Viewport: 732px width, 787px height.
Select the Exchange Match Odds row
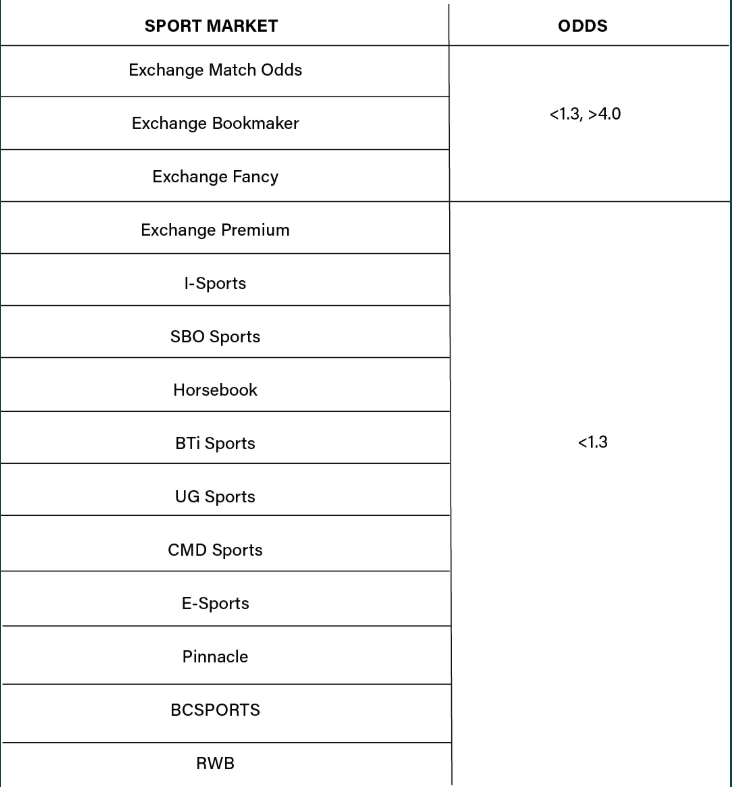(215, 70)
